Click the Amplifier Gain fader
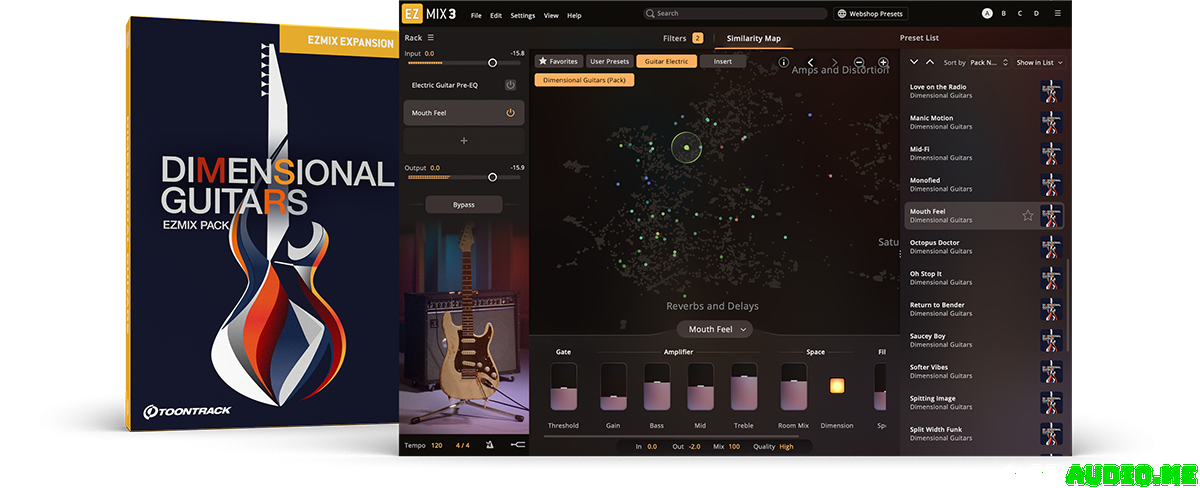This screenshot has width=1200, height=488. [612, 386]
